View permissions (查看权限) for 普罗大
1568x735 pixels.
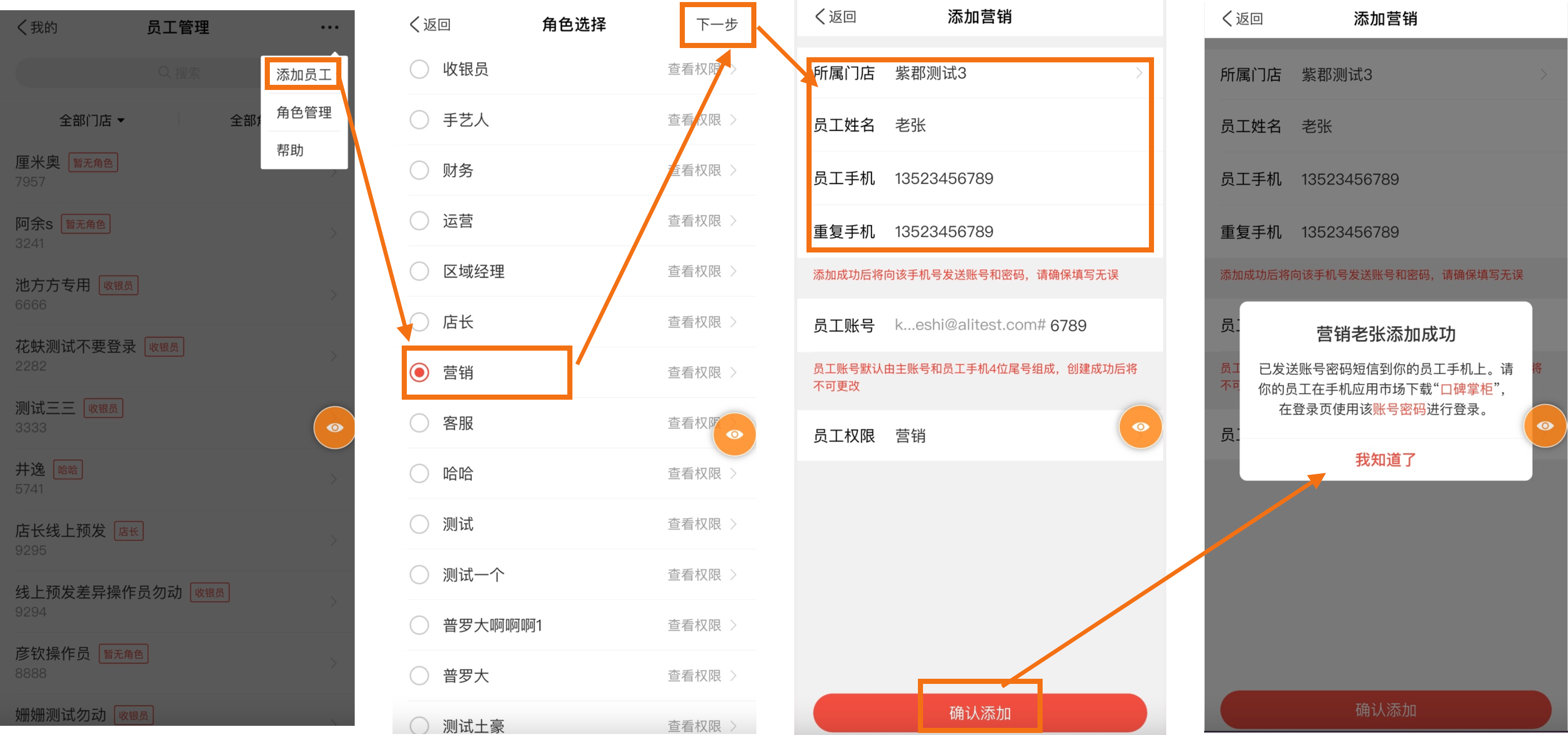tap(695, 675)
